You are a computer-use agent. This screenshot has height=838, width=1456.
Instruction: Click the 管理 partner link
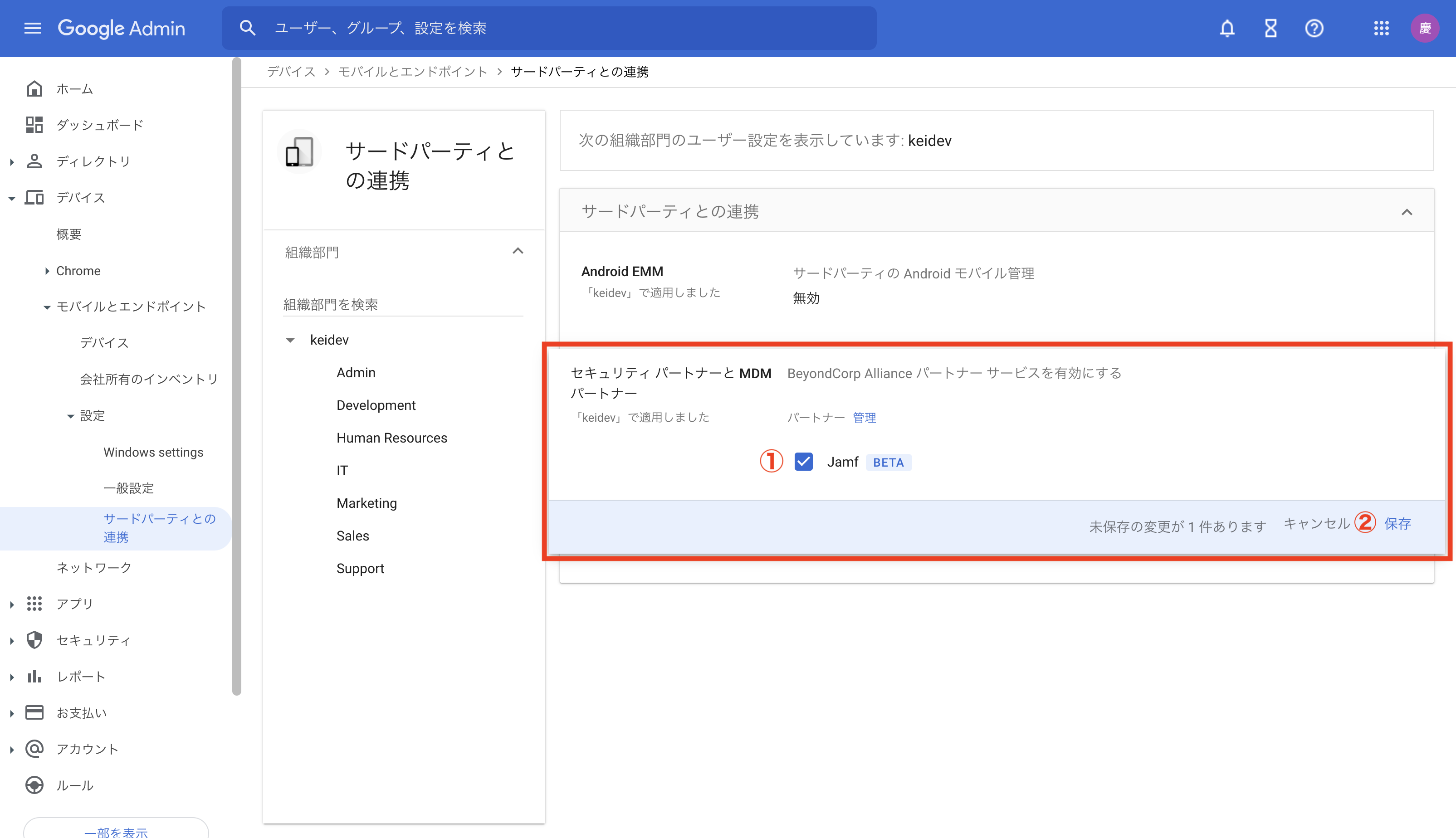864,417
